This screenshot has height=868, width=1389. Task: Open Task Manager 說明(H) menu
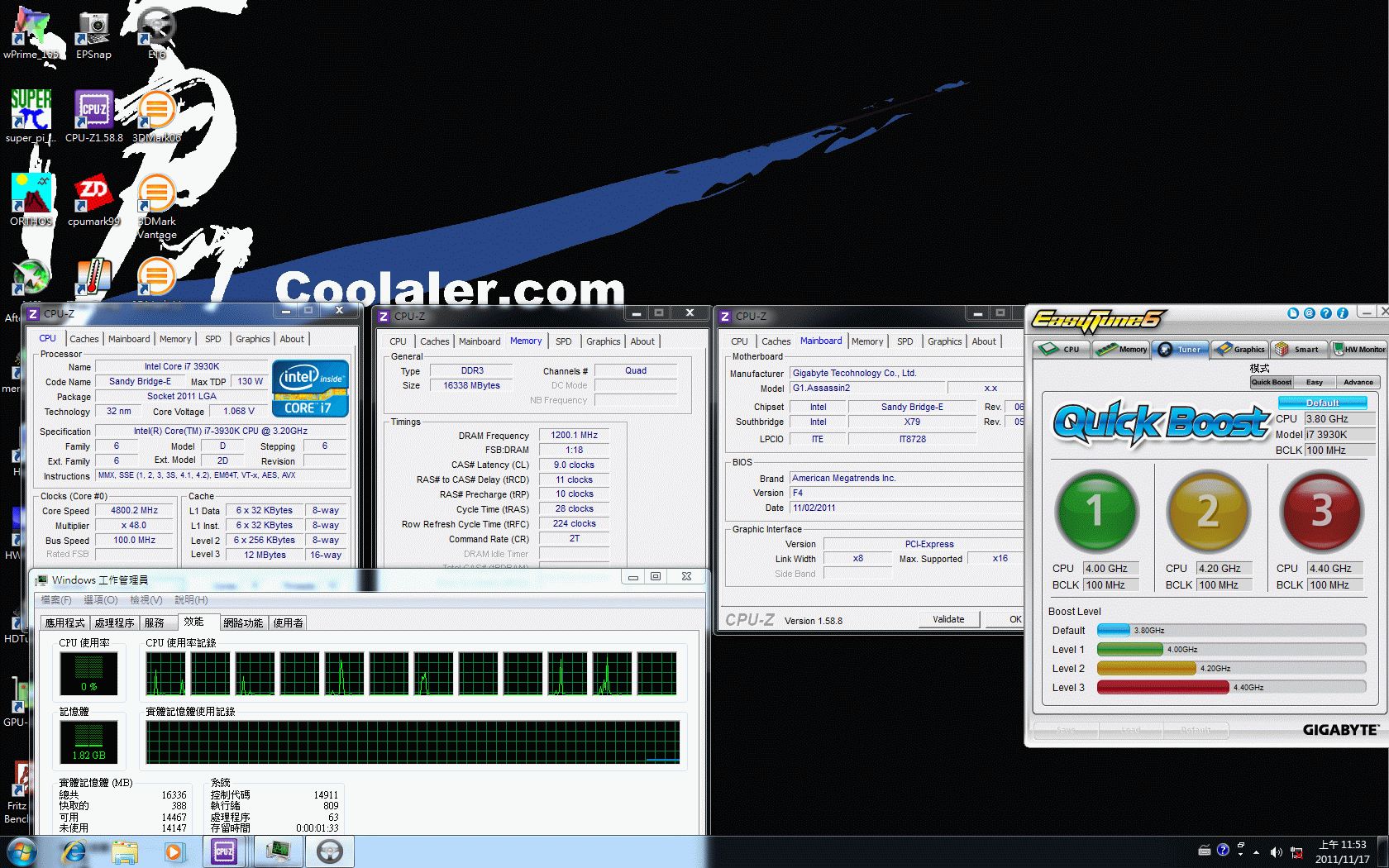192,600
